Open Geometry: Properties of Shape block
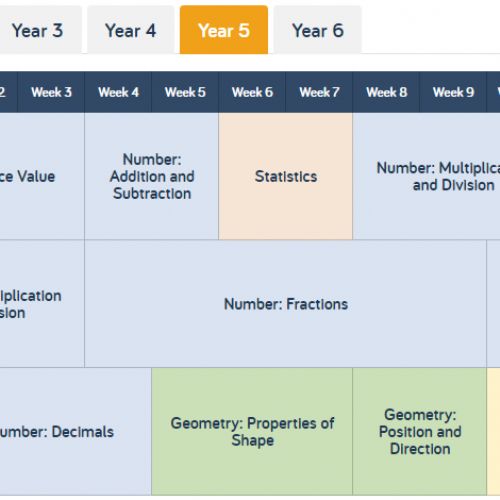 coord(252,431)
